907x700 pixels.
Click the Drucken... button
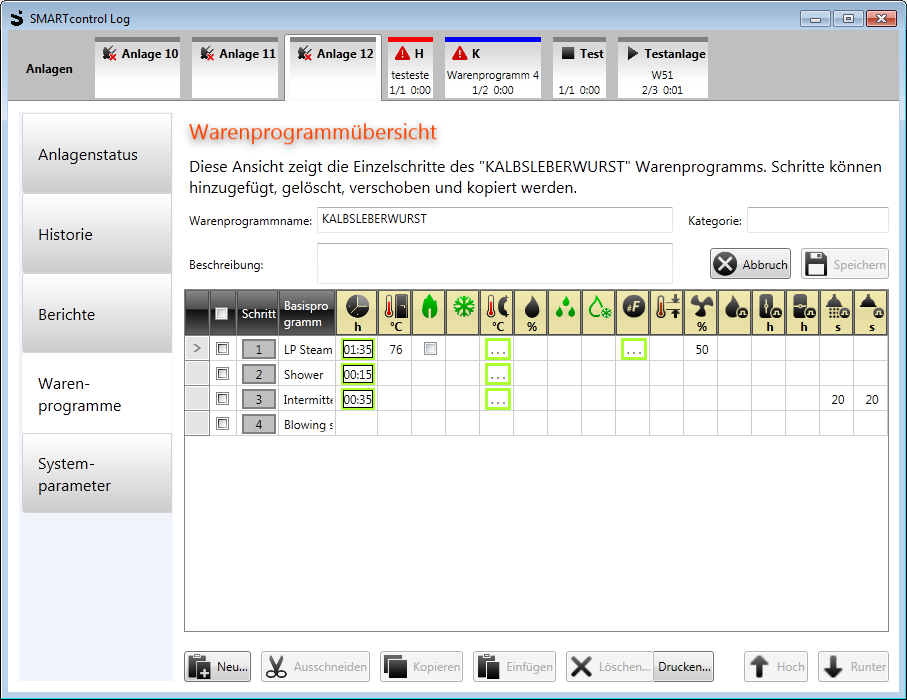point(684,667)
